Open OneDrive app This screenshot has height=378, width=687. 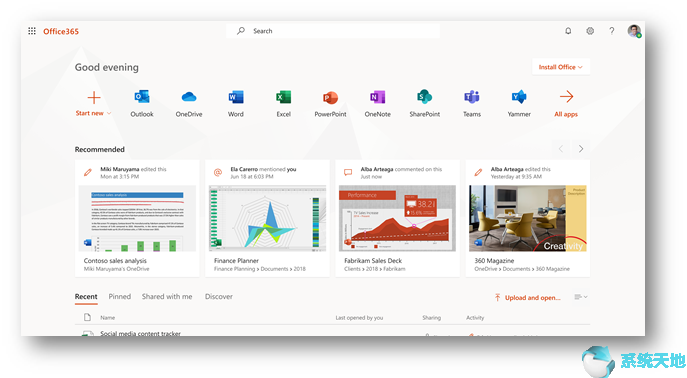[189, 97]
